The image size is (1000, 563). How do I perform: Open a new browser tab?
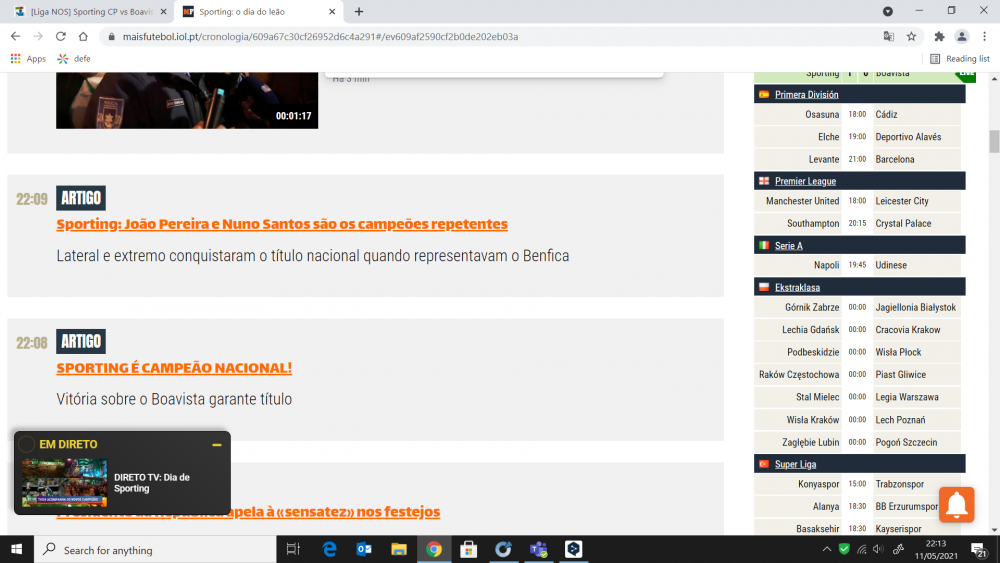[358, 11]
